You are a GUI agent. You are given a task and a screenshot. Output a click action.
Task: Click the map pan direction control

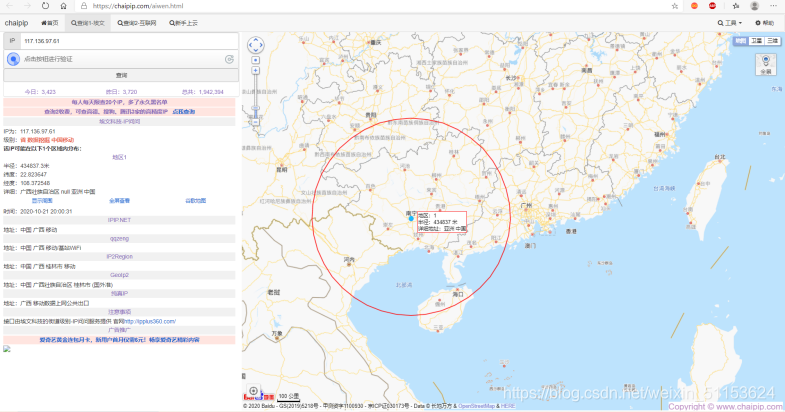(x=256, y=45)
